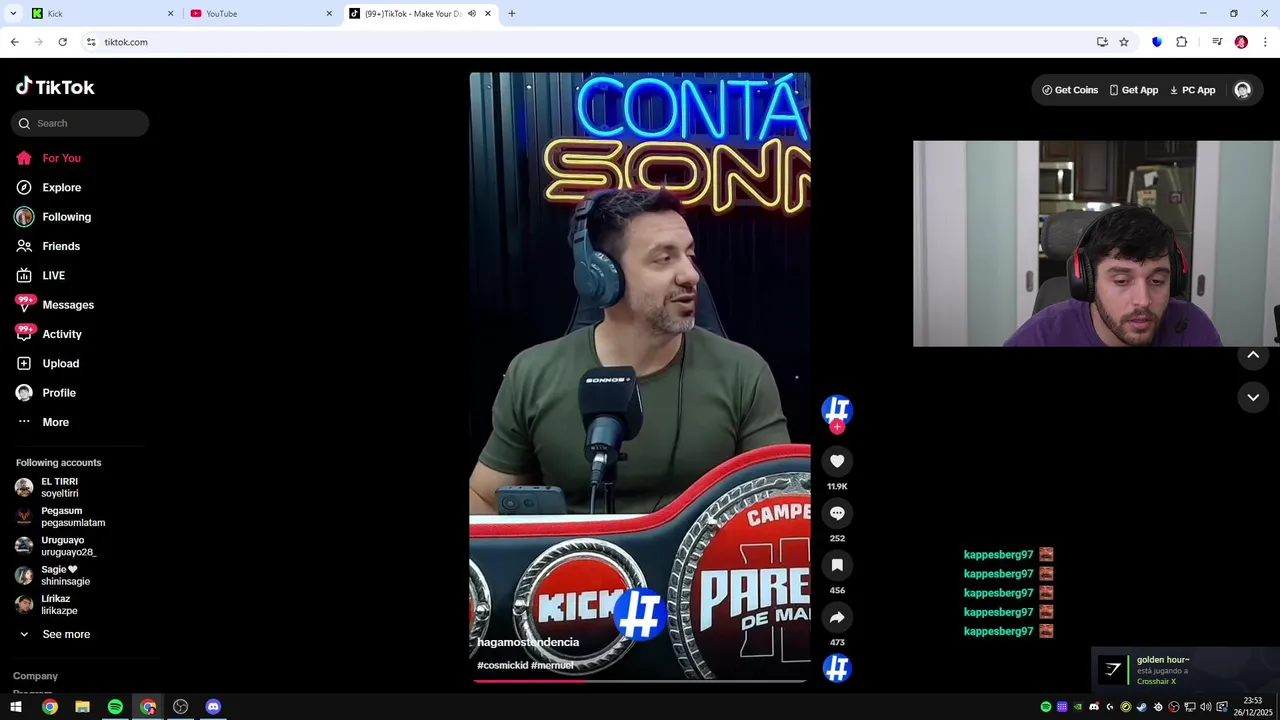Open the Chrome profile avatar
Image resolution: width=1280 pixels, height=720 pixels.
point(1241,42)
